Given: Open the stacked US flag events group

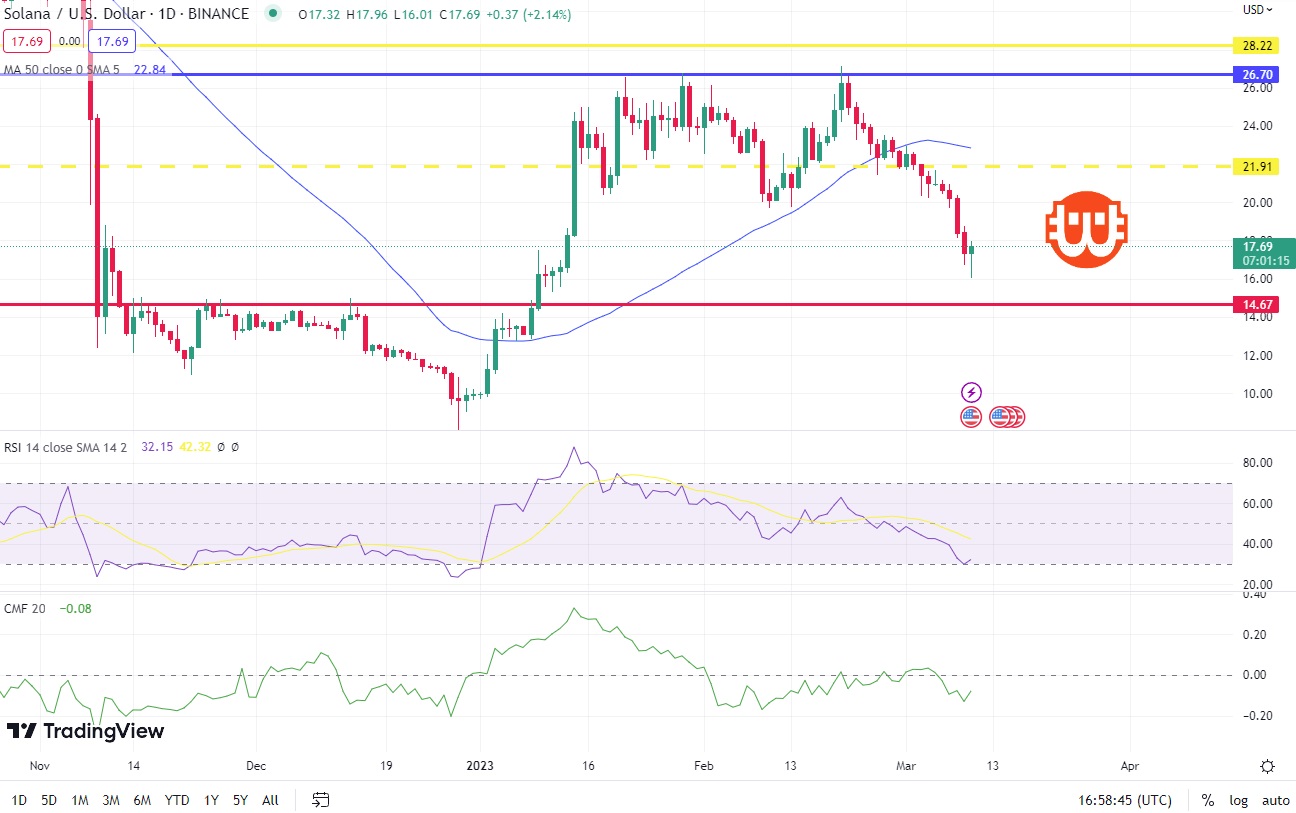Looking at the screenshot, I should click(1007, 417).
